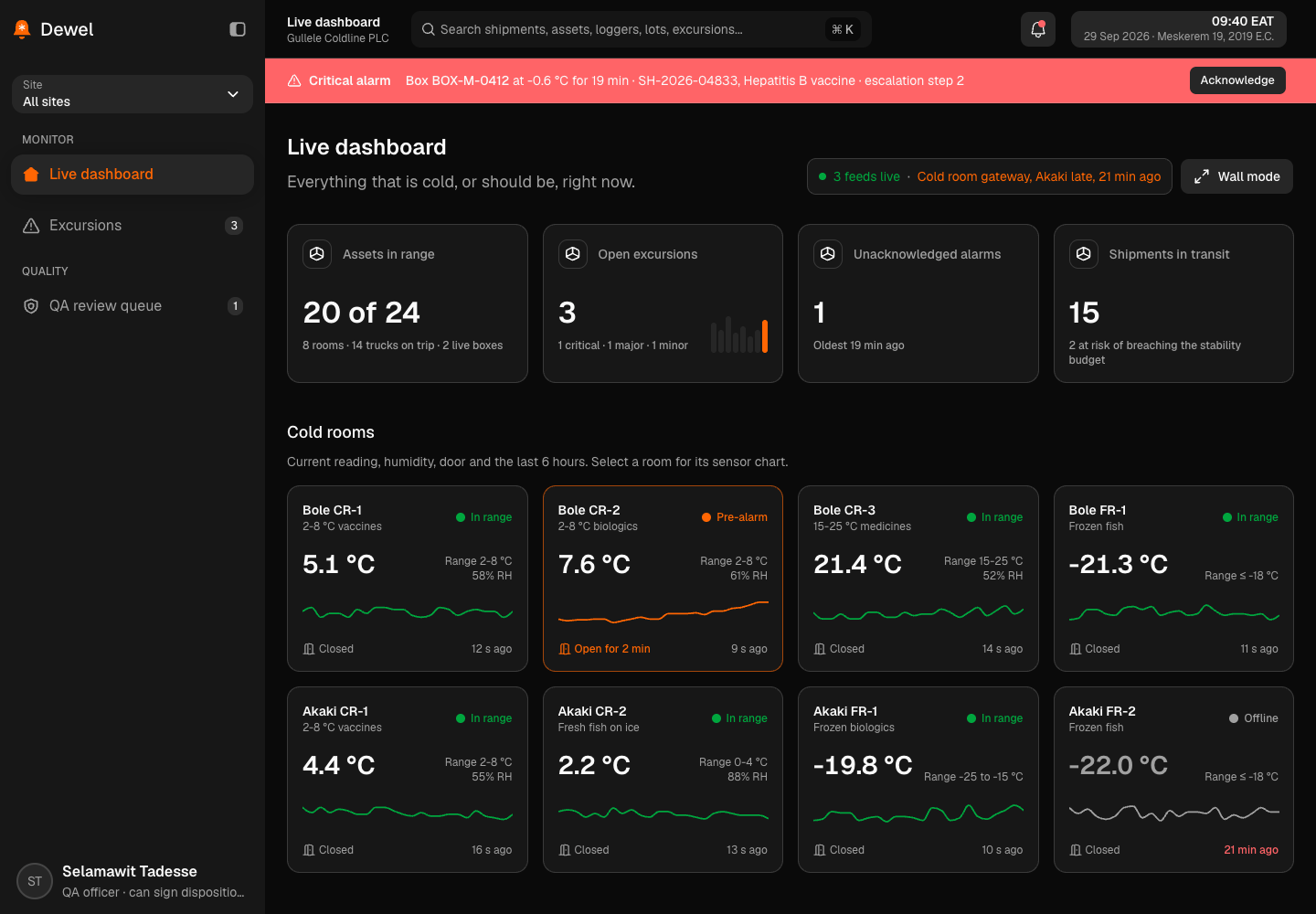This screenshot has width=1316, height=914.
Task: Click the QA review queue shield icon
Action: pyautogui.click(x=31, y=306)
